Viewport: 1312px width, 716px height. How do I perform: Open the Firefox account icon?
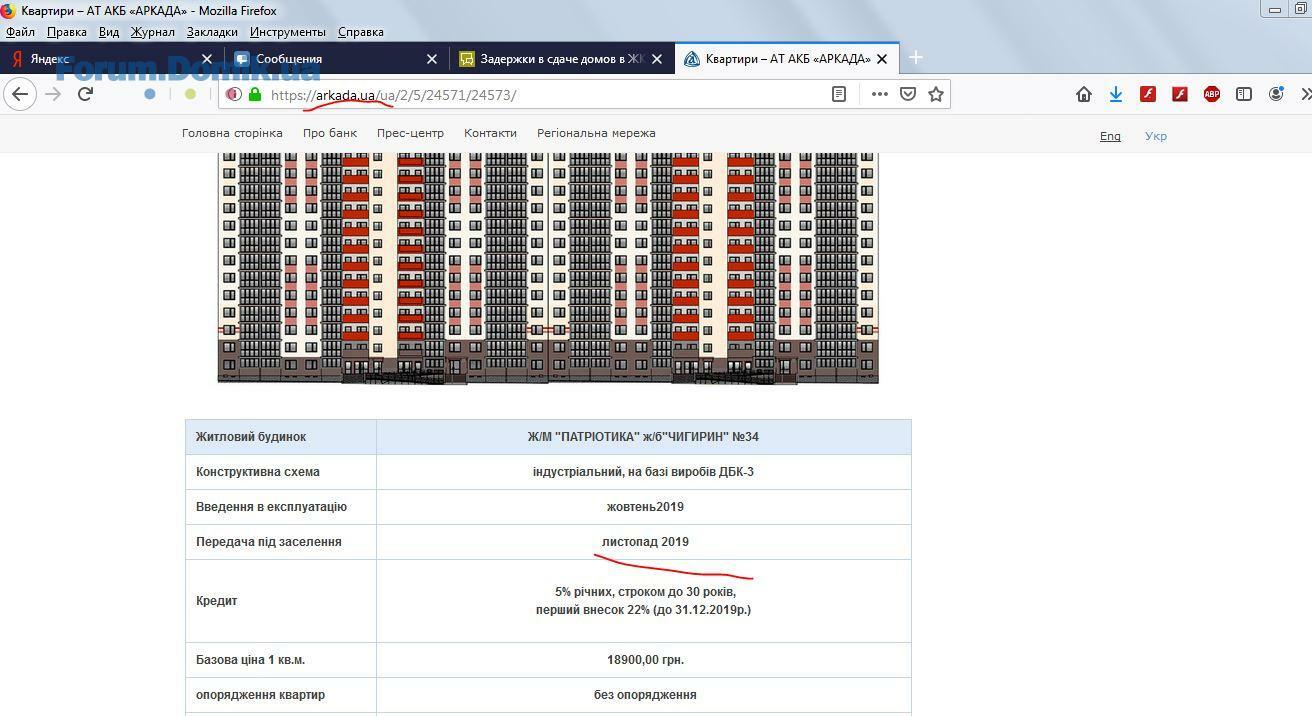click(1276, 94)
